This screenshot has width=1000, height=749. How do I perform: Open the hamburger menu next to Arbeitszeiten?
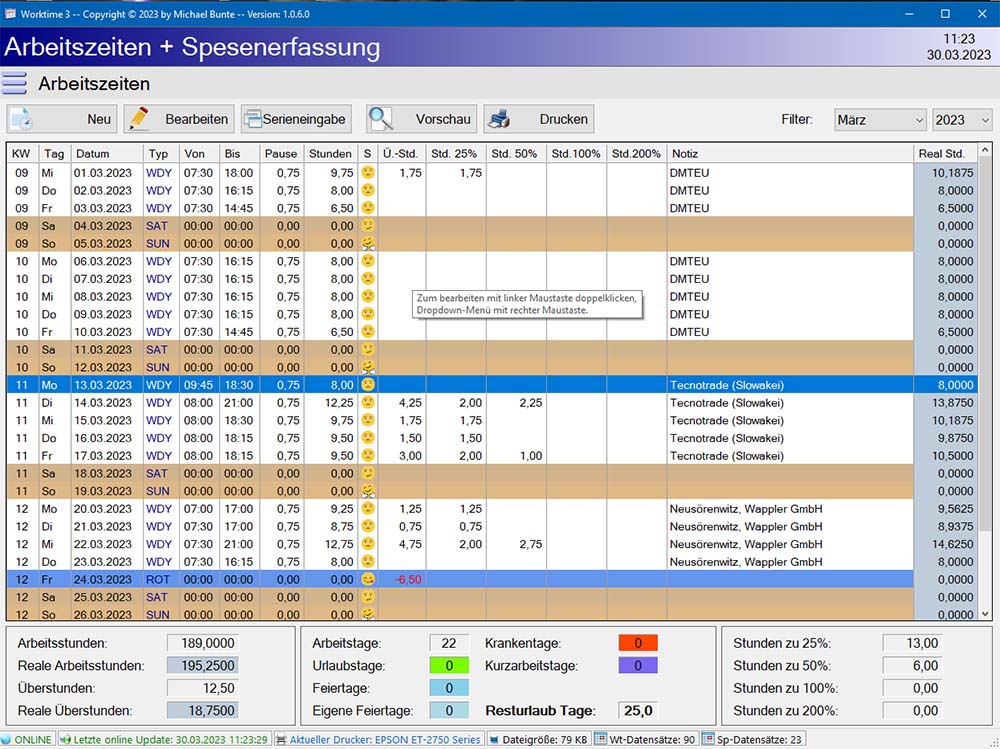pyautogui.click(x=14, y=84)
